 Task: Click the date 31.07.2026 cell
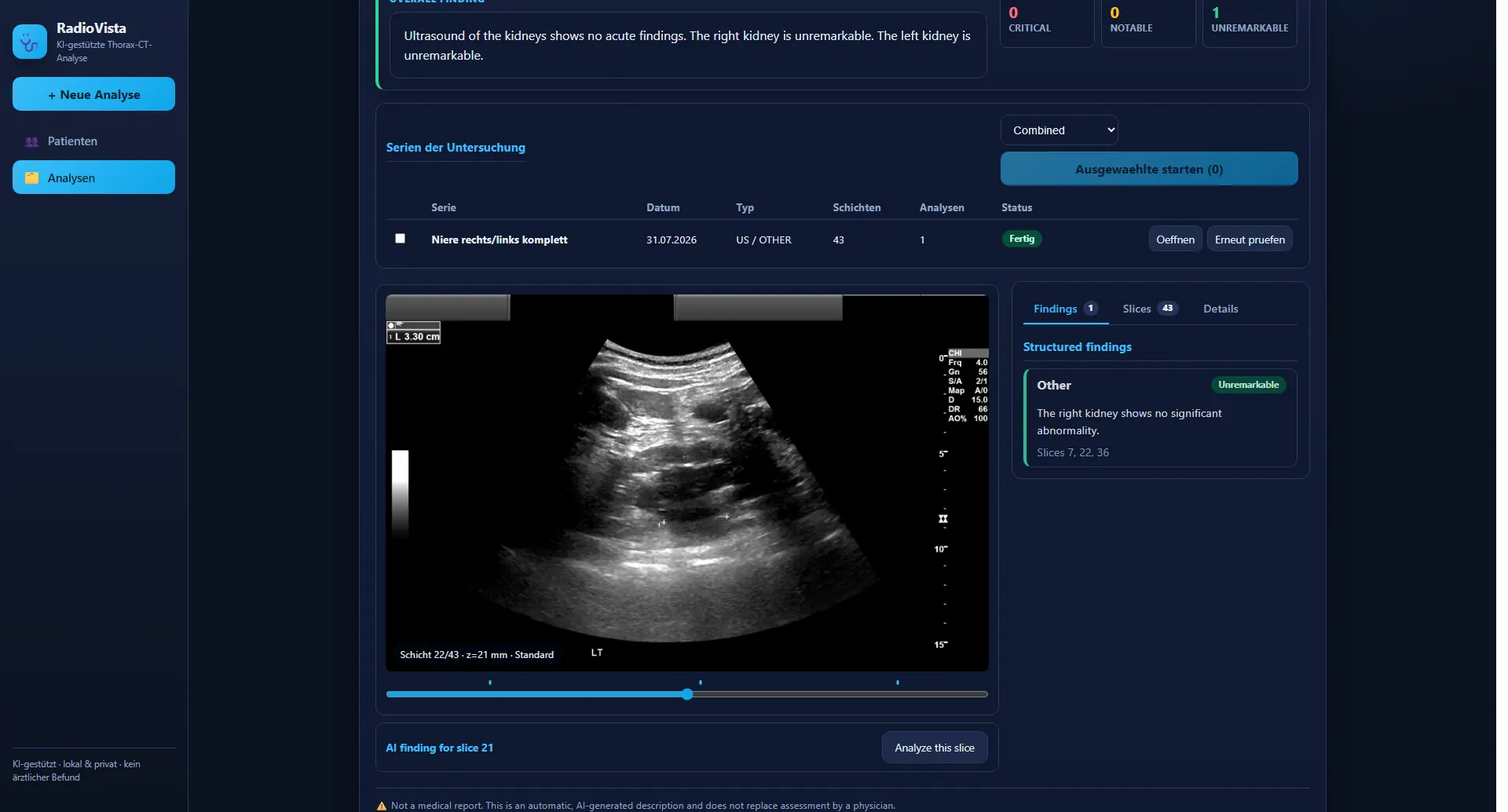click(x=671, y=240)
